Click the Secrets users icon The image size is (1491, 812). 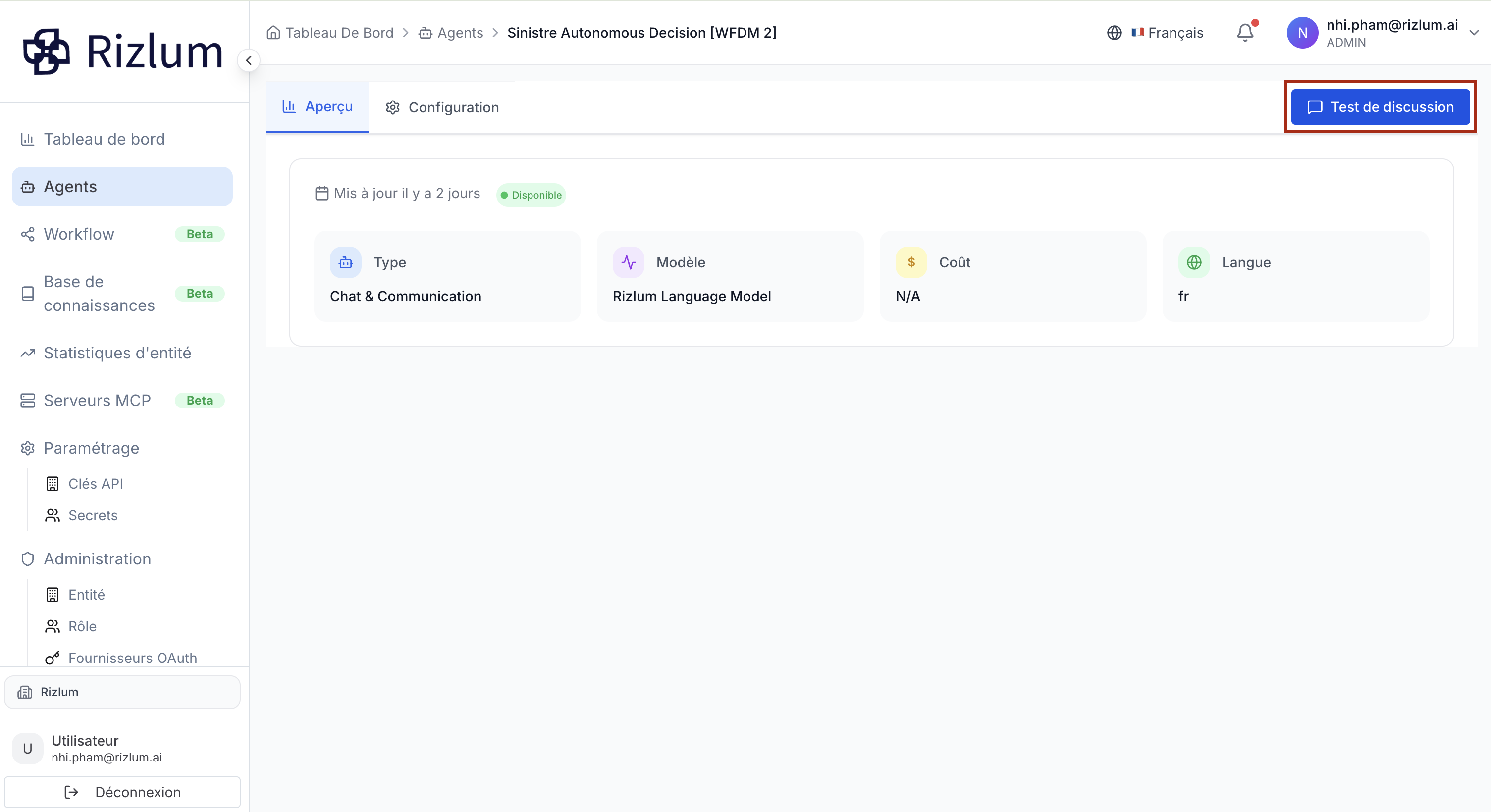(53, 515)
